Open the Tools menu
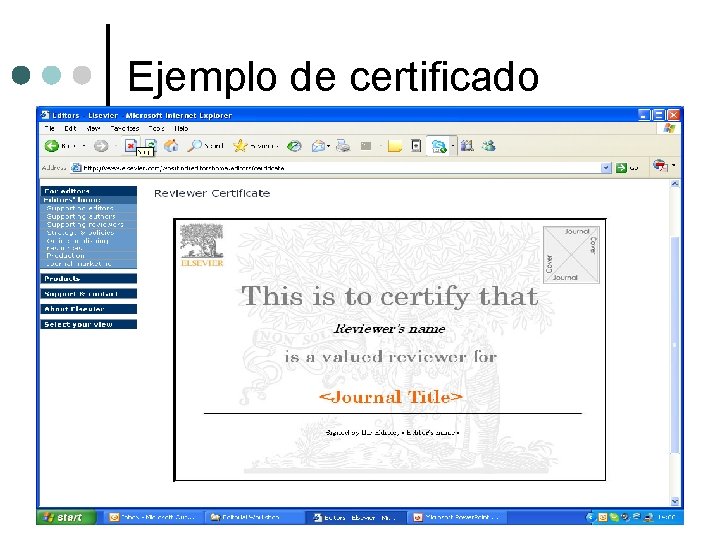Image resolution: width=720 pixels, height=540 pixels. tap(156, 128)
